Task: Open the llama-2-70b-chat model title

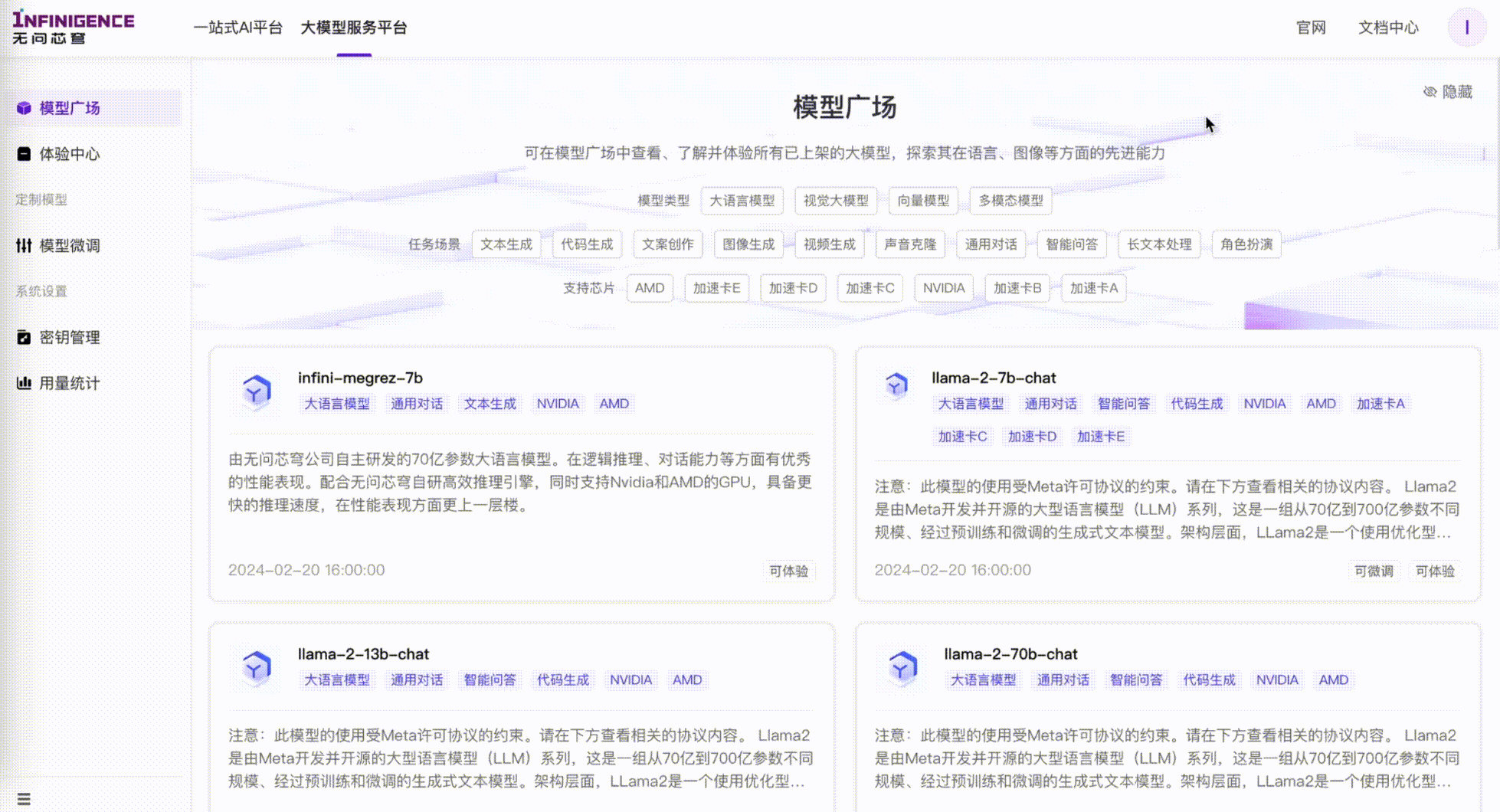Action: point(1010,654)
